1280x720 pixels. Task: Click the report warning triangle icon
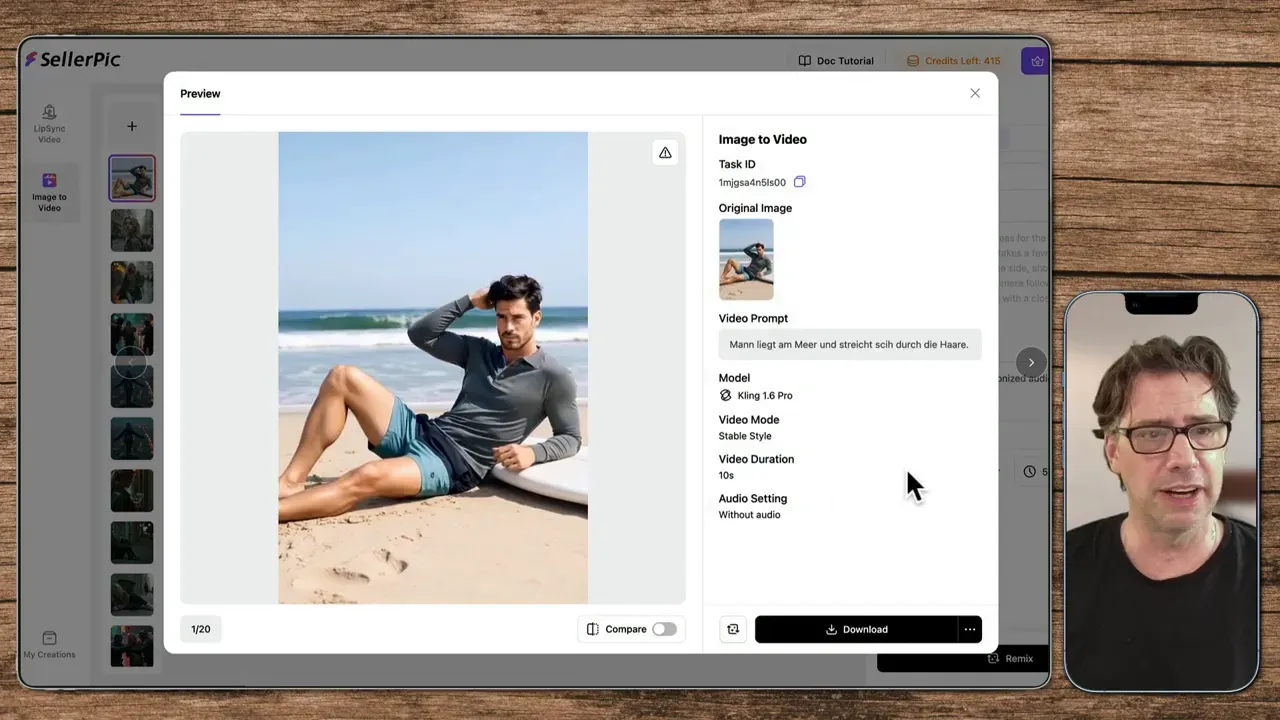pos(665,152)
